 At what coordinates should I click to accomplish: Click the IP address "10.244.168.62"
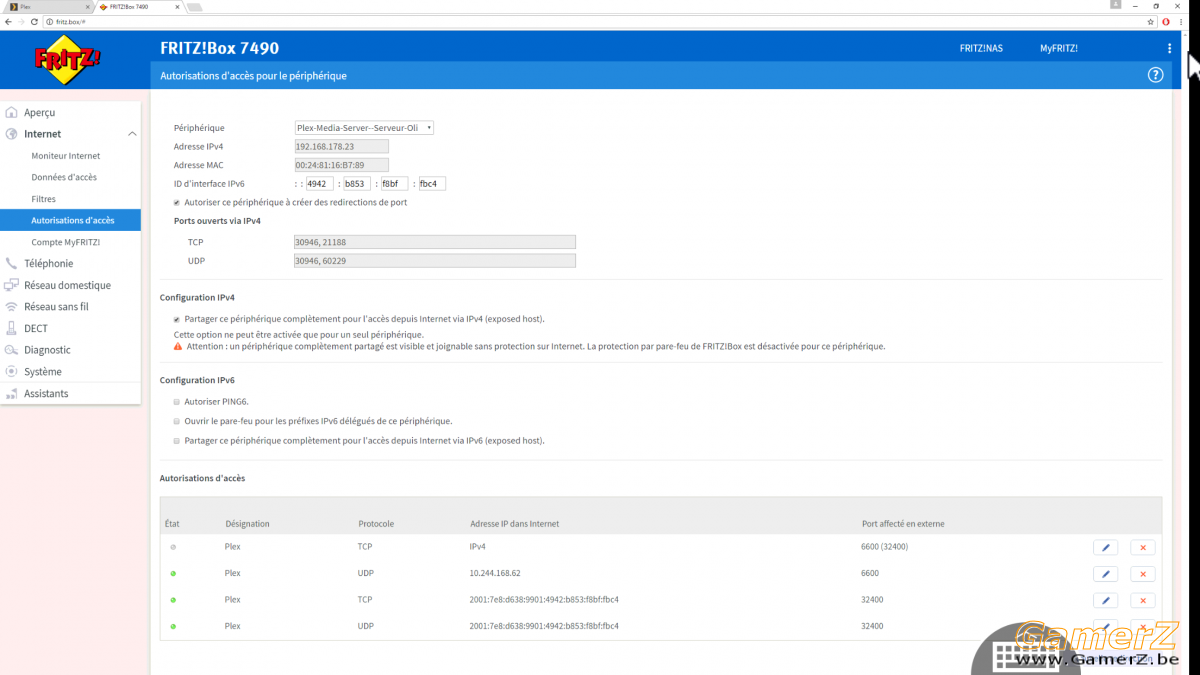coord(495,574)
